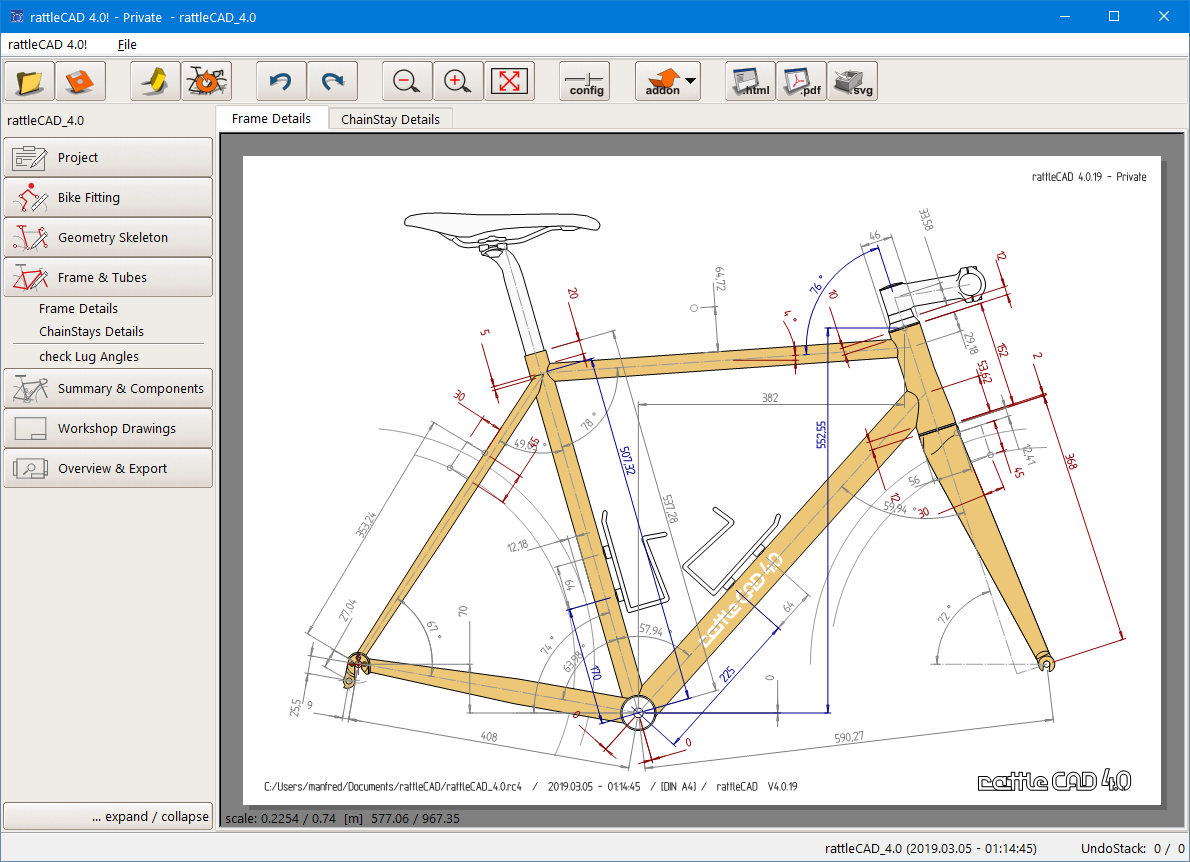Image resolution: width=1190 pixels, height=862 pixels.
Task: Open the addon dropdown arrow
Action: (x=691, y=80)
